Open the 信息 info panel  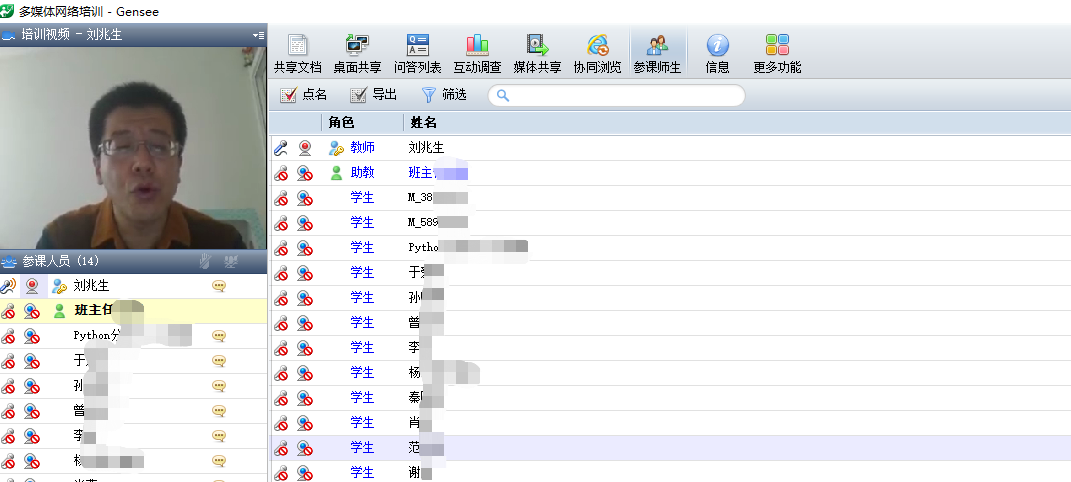click(717, 53)
